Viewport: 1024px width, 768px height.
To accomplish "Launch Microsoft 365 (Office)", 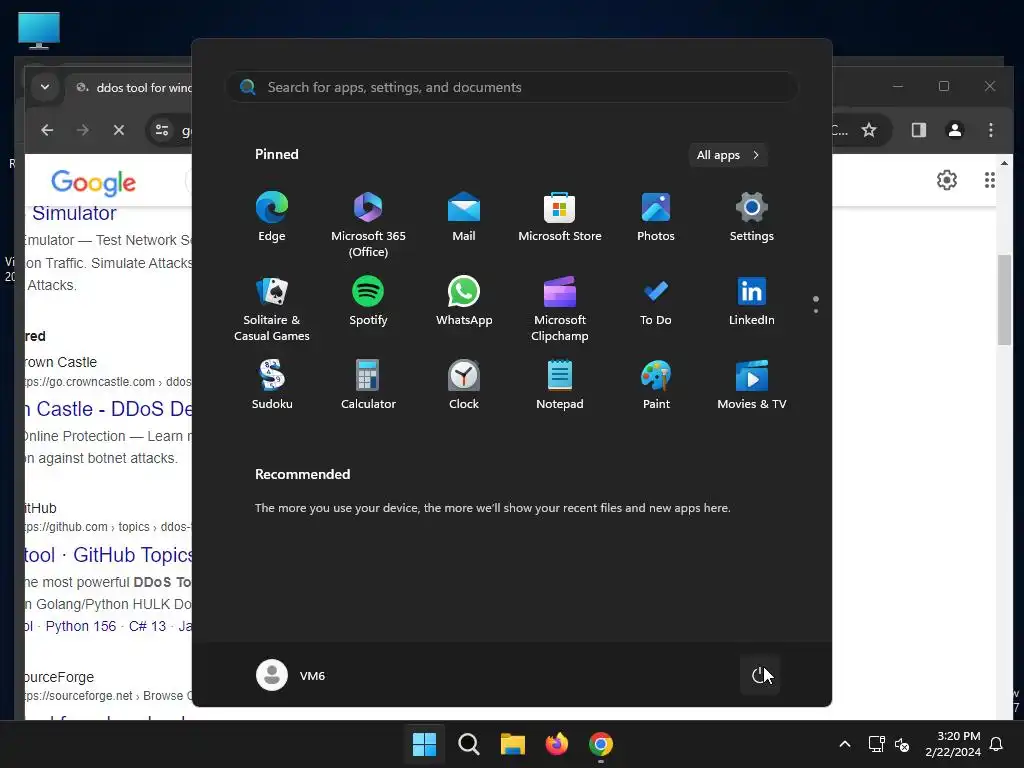I will 368,225.
